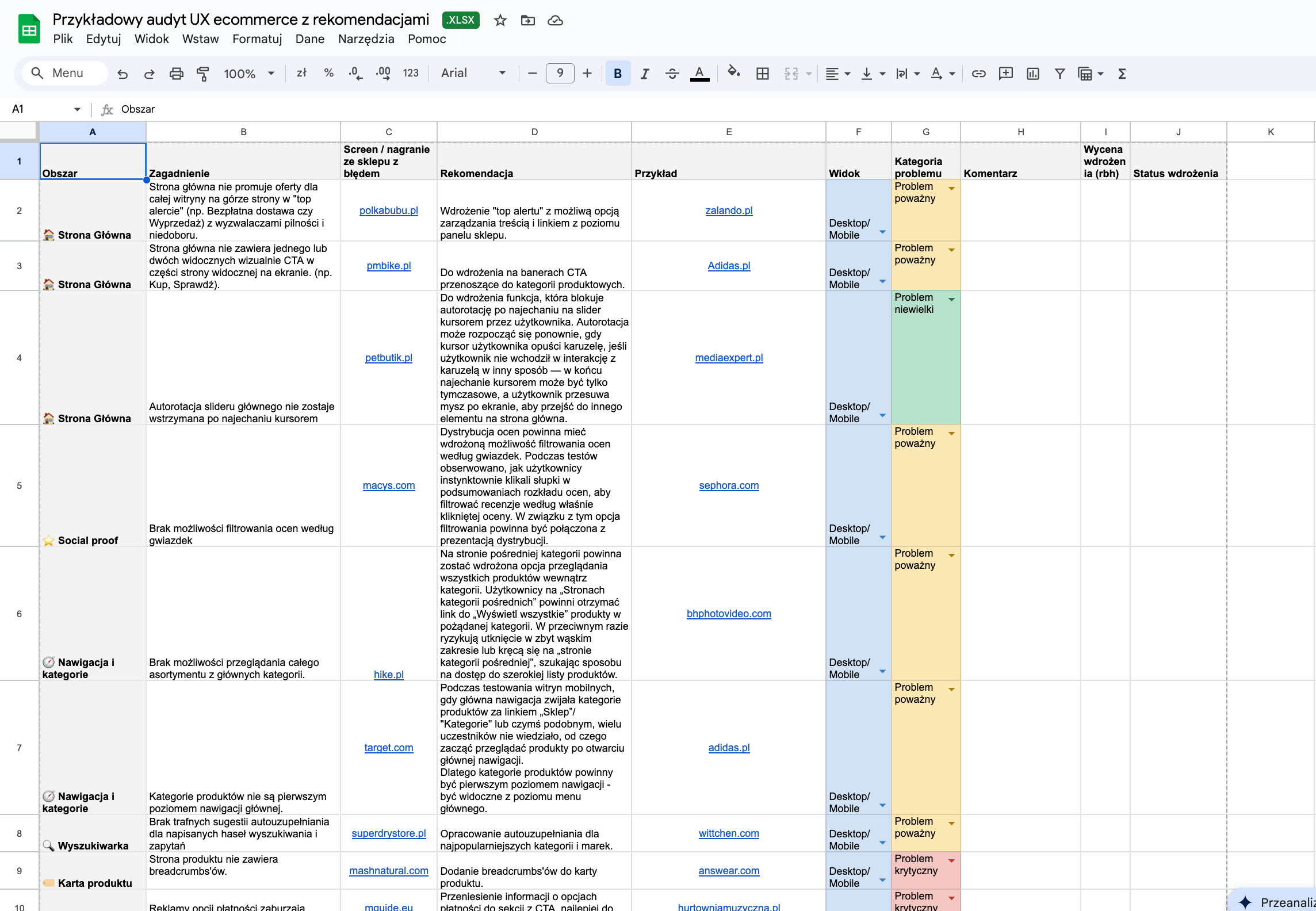Select the Status wdrożenia header cell
The width and height of the screenshot is (1316, 911).
pos(1178,161)
